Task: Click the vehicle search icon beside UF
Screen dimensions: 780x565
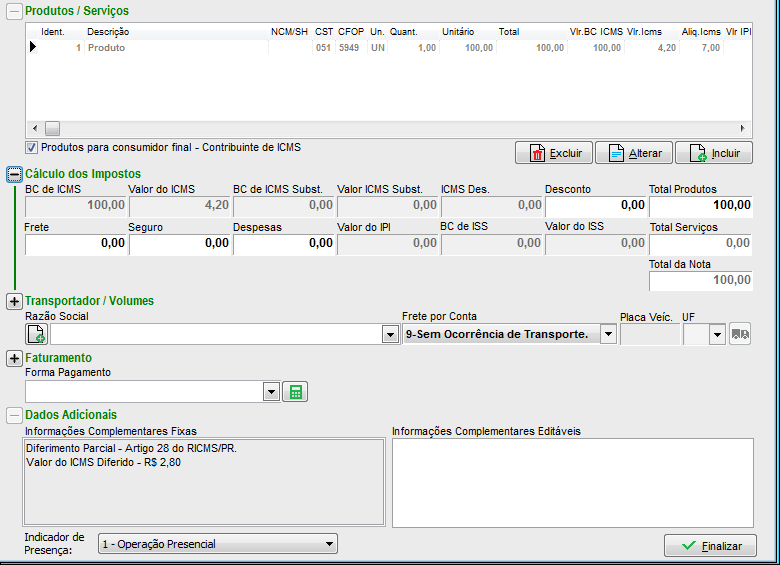Action: coord(741,335)
